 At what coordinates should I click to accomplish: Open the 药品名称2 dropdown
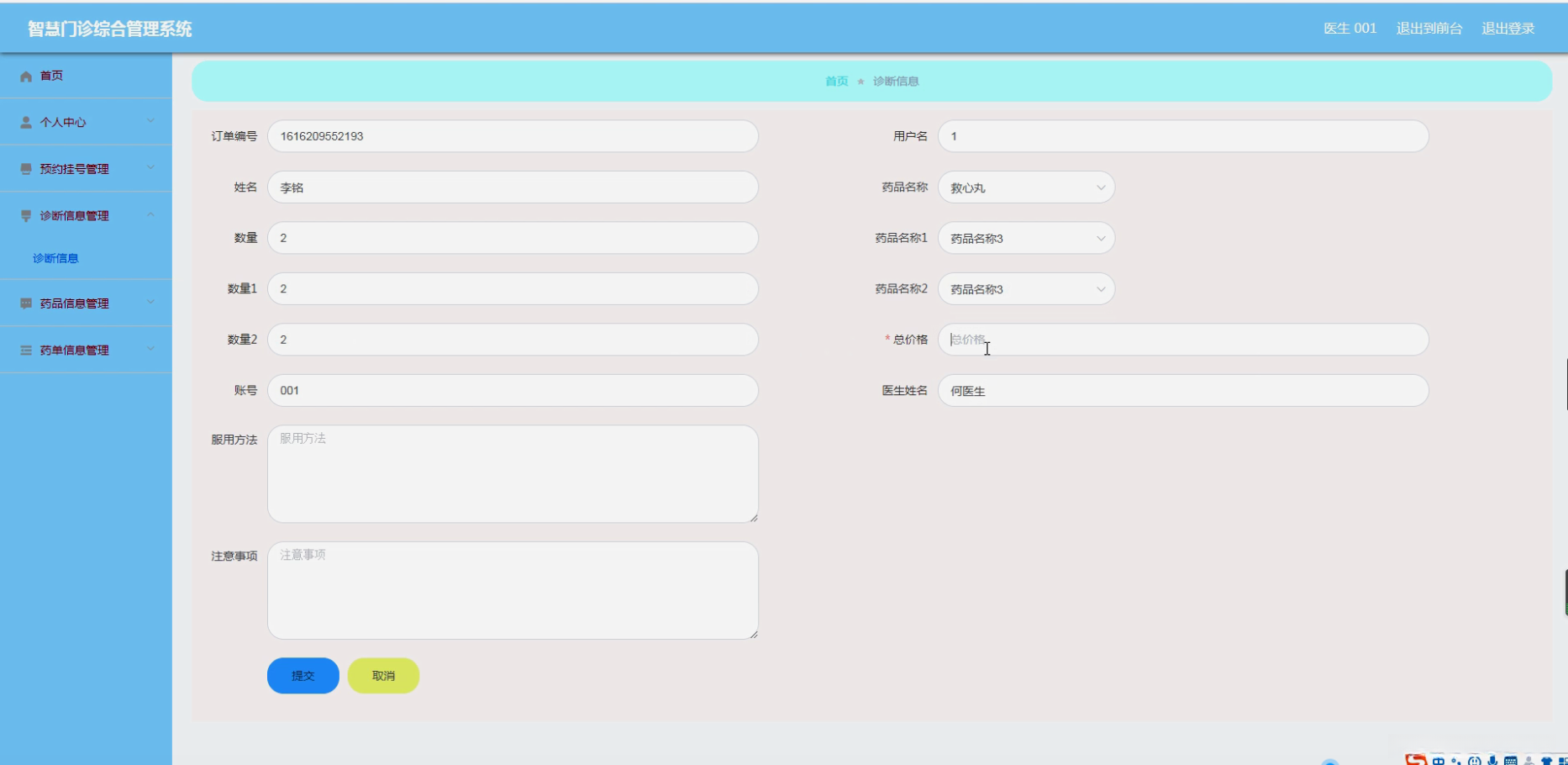(1026, 289)
